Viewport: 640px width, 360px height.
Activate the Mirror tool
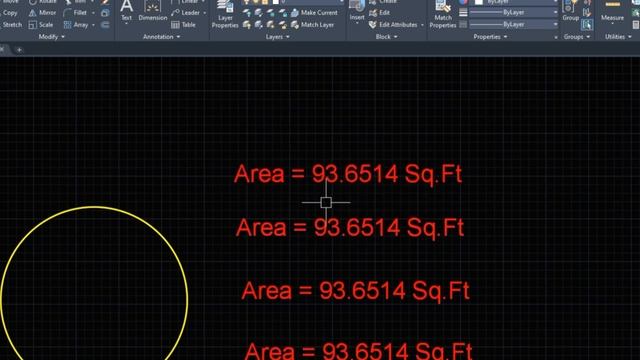click(42, 13)
